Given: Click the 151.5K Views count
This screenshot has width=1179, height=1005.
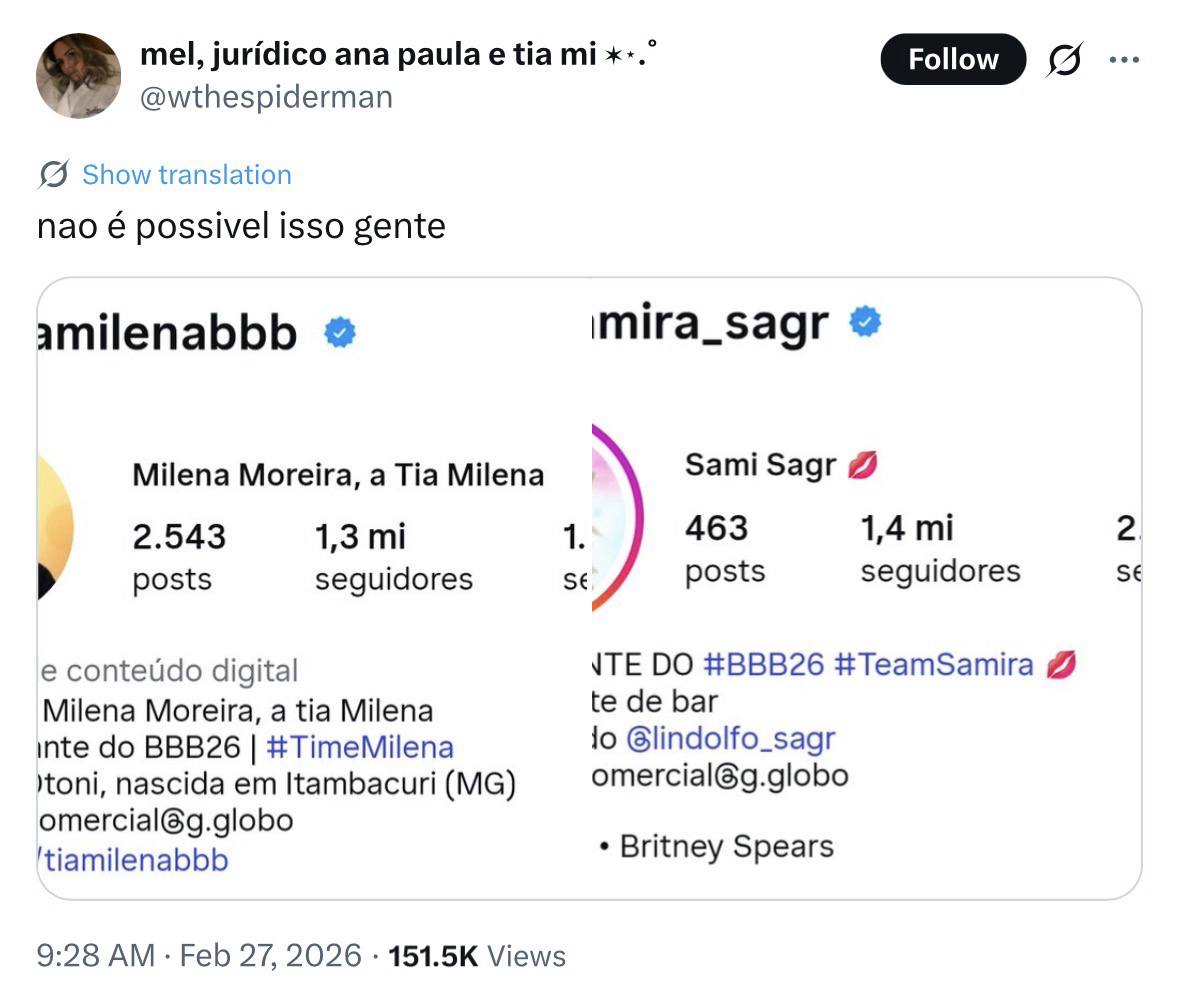Looking at the screenshot, I should (476, 956).
